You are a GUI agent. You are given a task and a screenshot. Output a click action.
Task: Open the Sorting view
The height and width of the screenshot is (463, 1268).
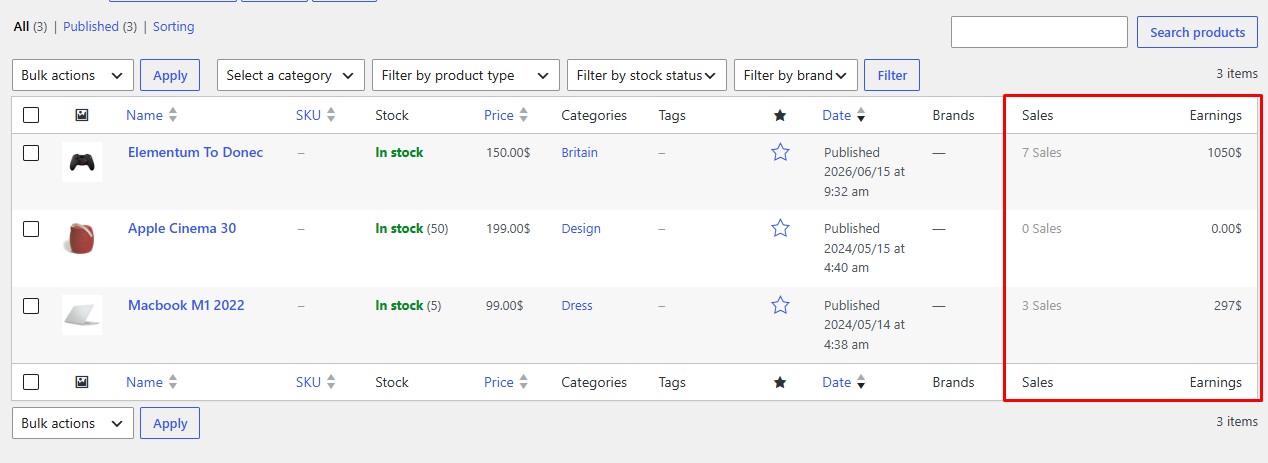[174, 27]
